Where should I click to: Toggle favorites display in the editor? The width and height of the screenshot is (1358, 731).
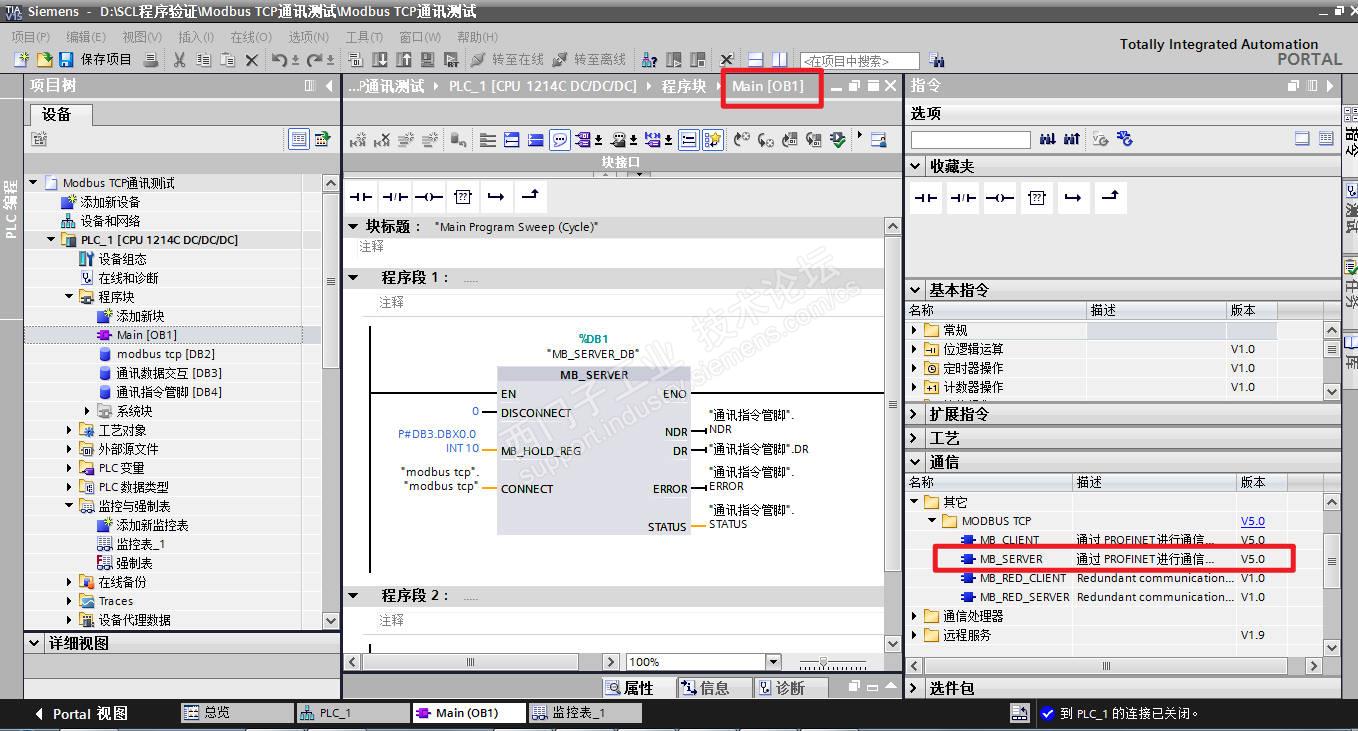(x=712, y=140)
